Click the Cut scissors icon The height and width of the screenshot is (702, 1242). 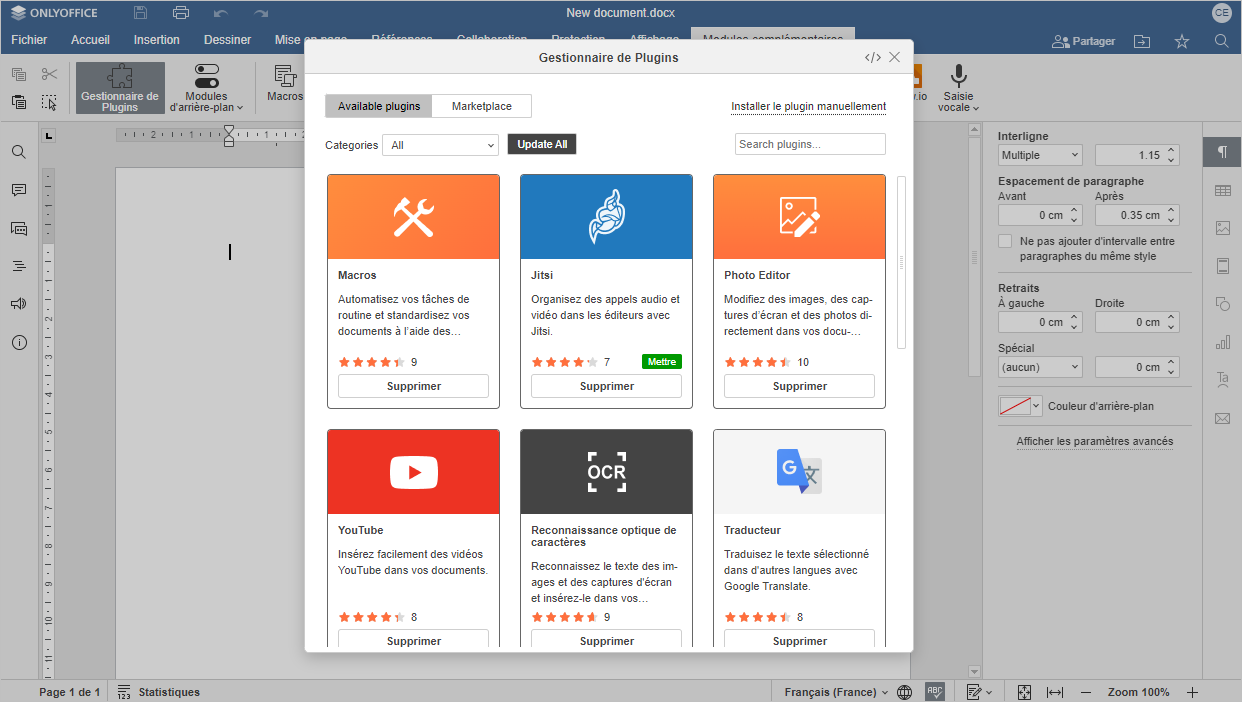[50, 74]
